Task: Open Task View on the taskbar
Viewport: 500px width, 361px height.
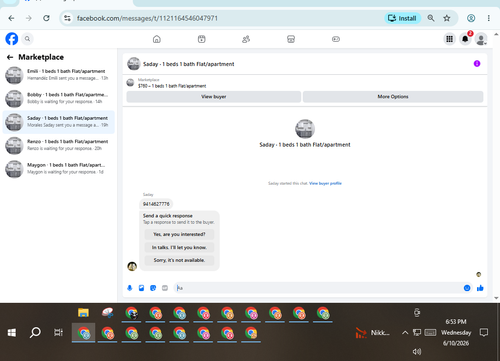Action: pyautogui.click(x=58, y=333)
